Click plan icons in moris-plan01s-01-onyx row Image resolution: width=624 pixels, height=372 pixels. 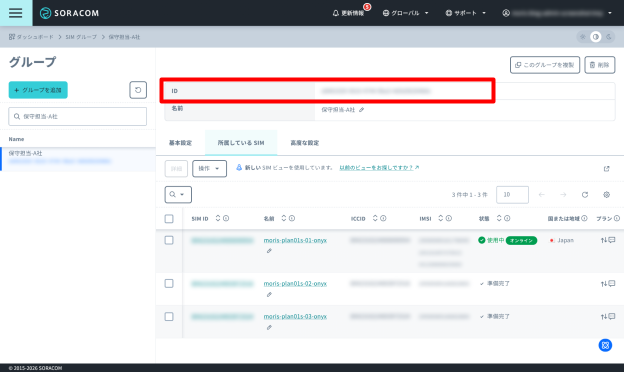608,240
